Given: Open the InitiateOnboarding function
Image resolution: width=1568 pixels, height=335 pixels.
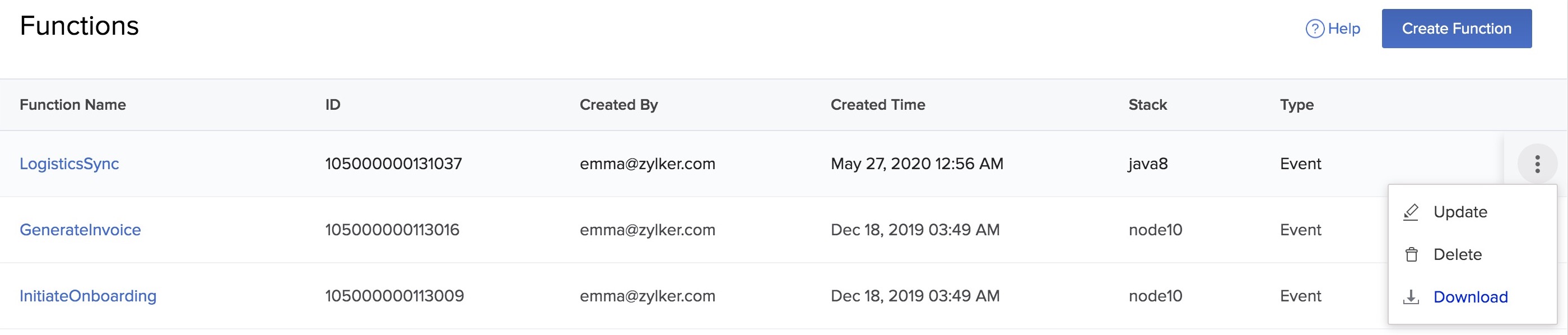Looking at the screenshot, I should point(89,296).
